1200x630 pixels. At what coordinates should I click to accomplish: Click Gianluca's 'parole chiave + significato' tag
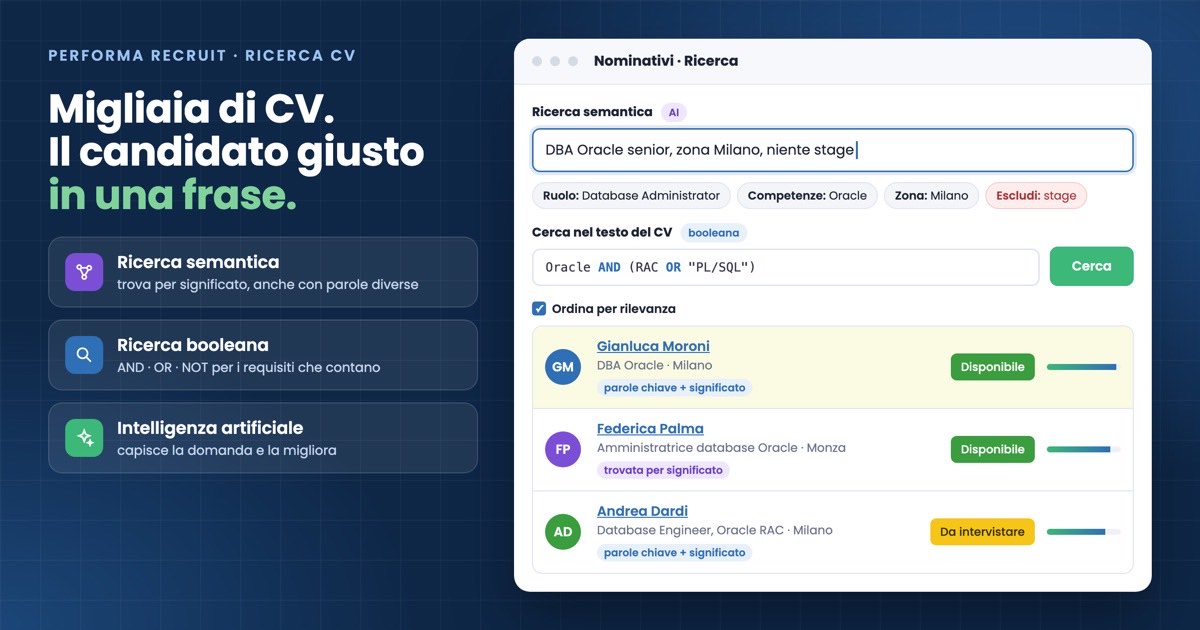click(675, 388)
